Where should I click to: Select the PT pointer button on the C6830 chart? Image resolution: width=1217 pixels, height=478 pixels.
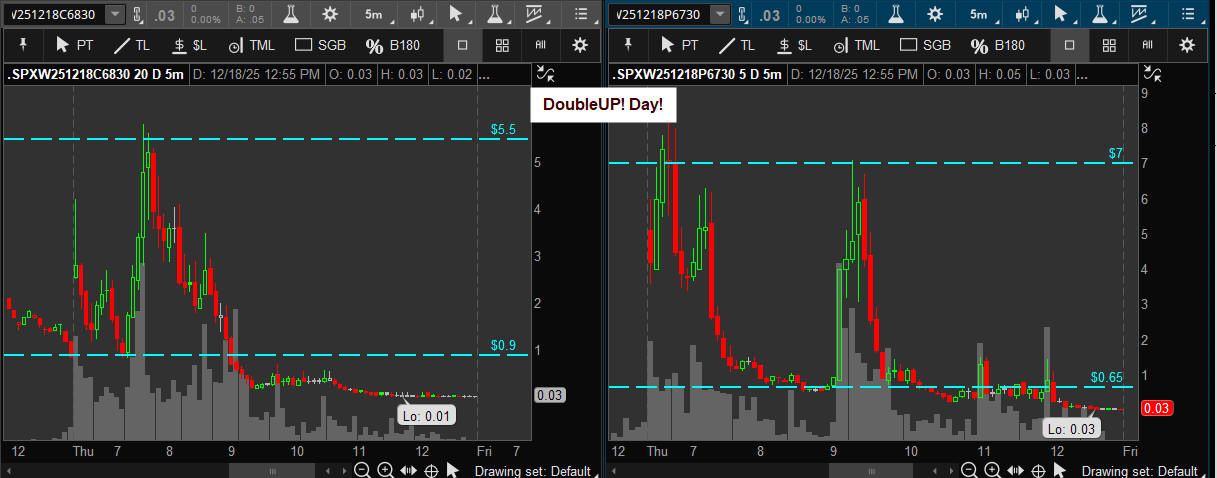76,45
